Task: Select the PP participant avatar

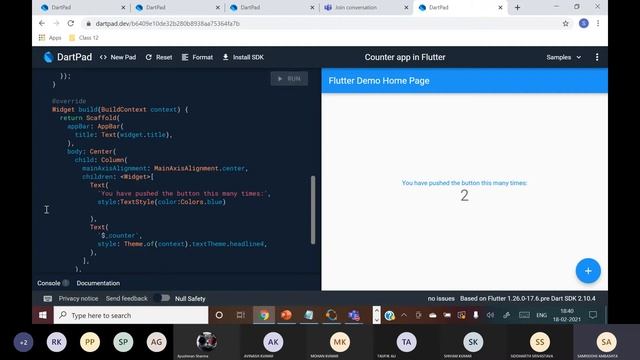Action: (x=90, y=342)
